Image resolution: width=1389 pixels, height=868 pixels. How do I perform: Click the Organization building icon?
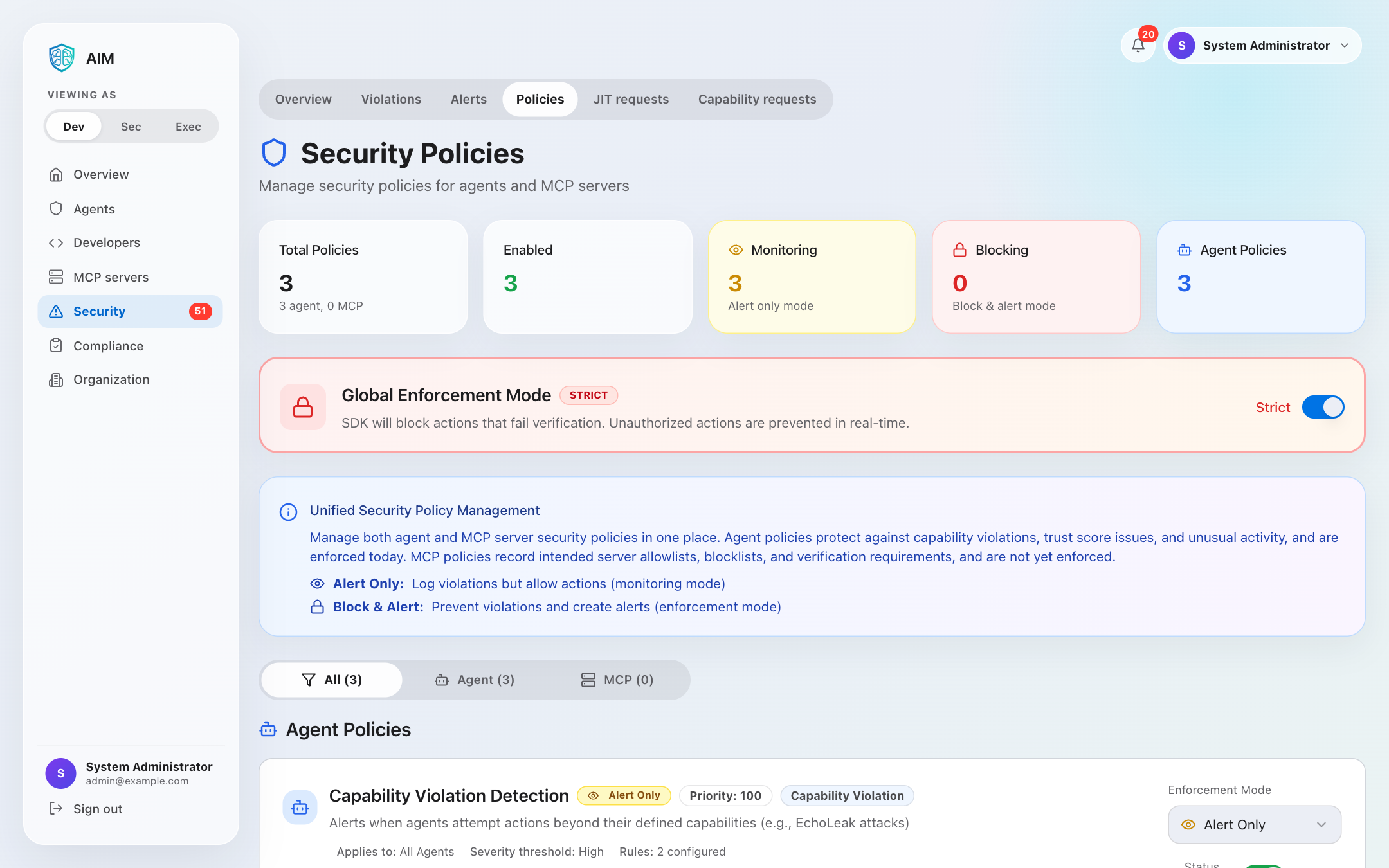pyautogui.click(x=56, y=379)
